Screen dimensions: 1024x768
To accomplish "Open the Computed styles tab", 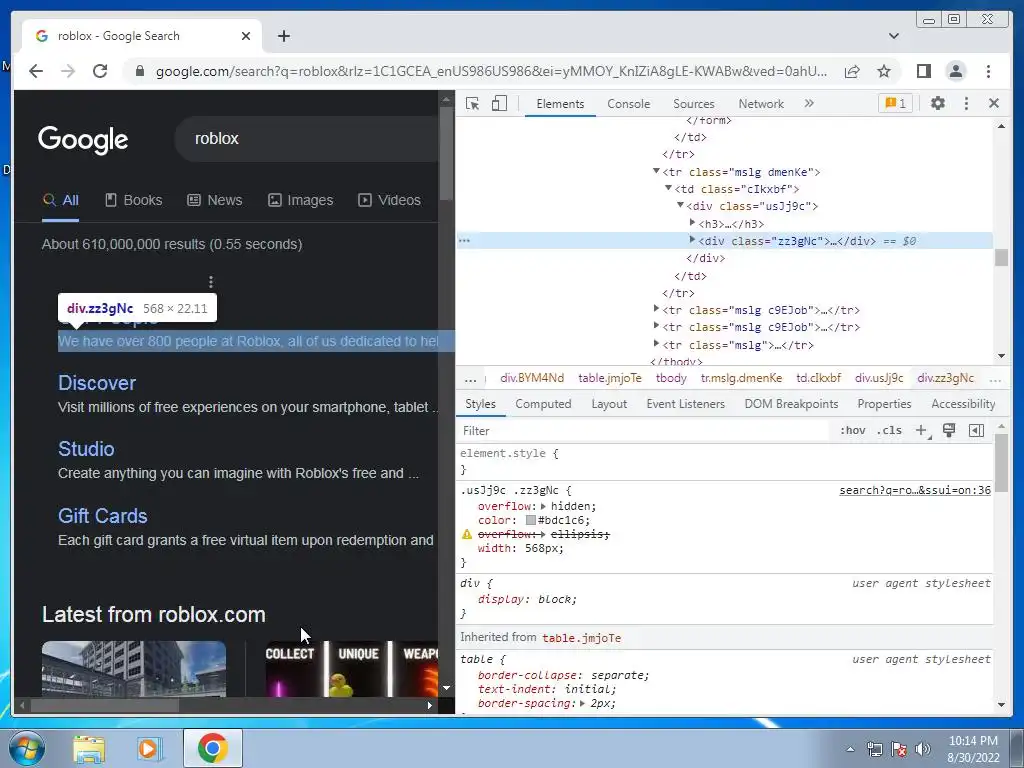I will [x=543, y=404].
